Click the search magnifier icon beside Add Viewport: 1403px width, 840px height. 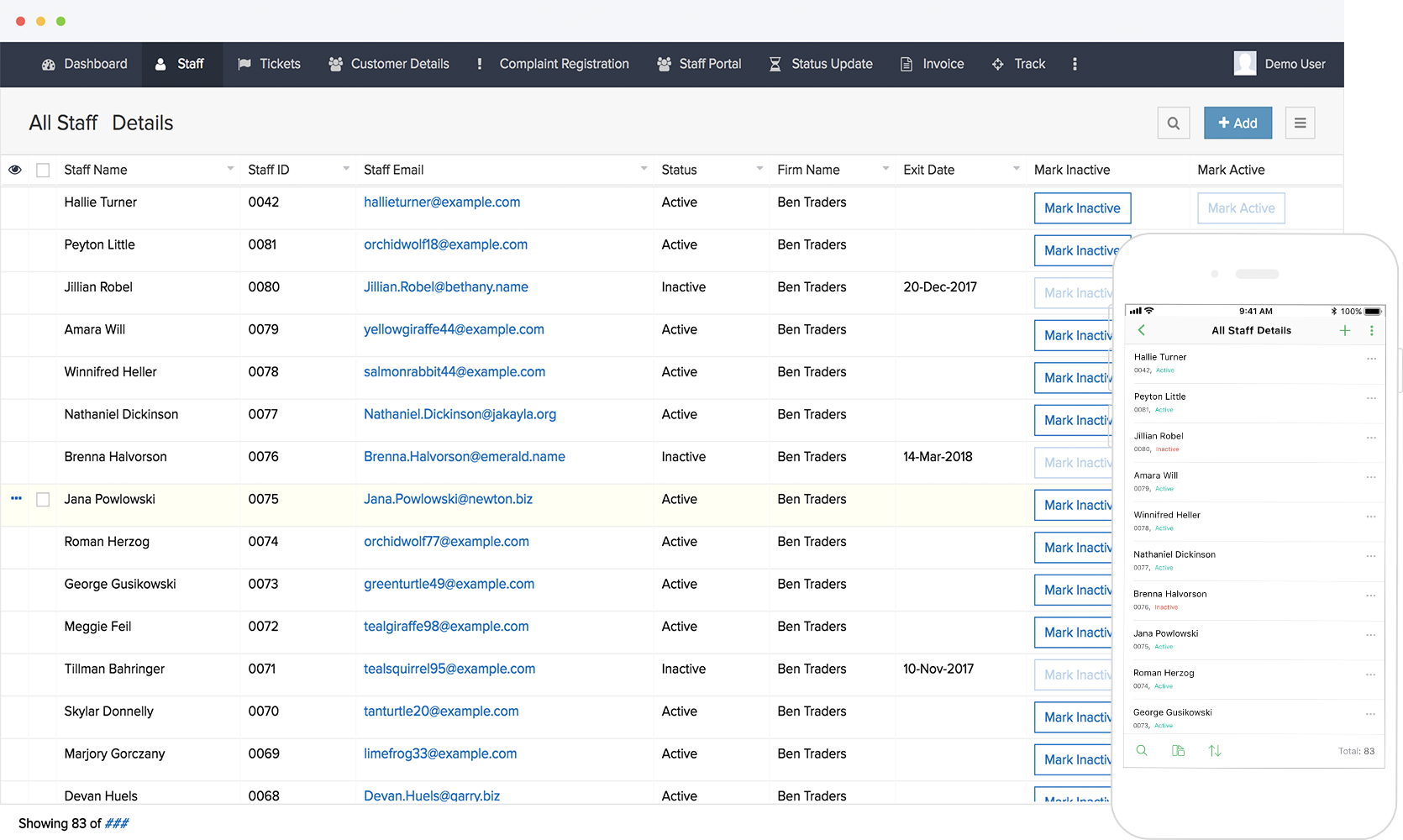click(1173, 123)
